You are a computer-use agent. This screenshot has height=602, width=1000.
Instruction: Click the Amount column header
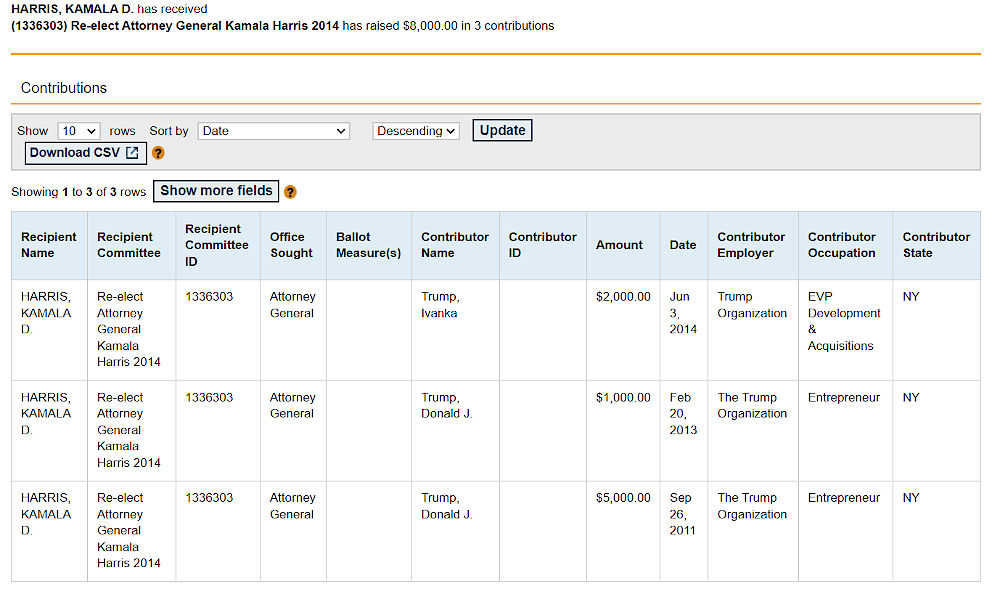pos(619,245)
